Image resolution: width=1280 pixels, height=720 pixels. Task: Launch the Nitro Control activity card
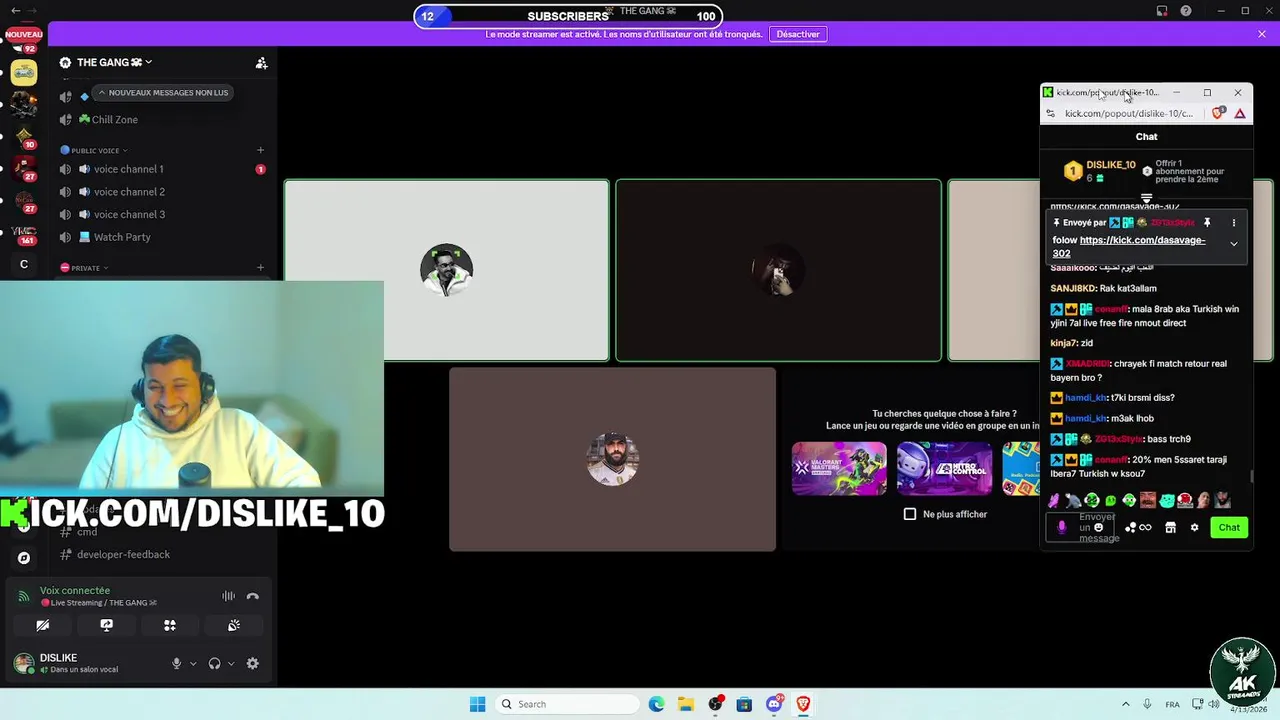pos(945,469)
